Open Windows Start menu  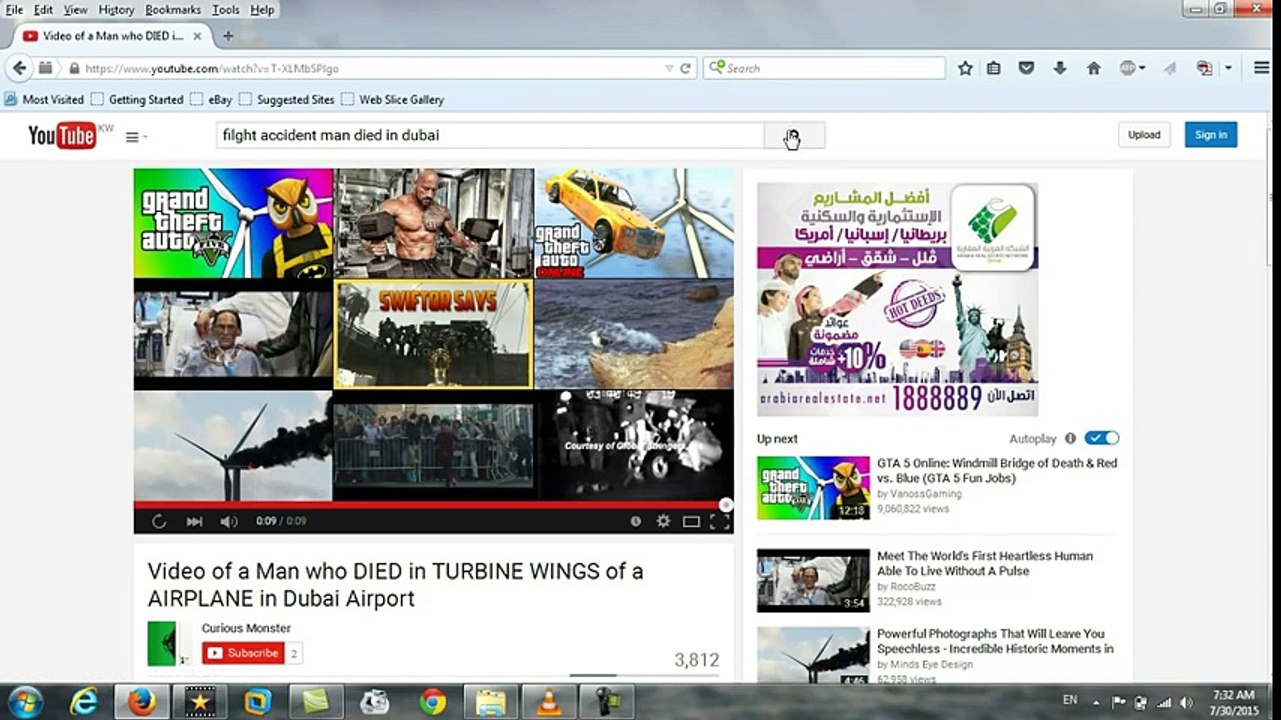coord(24,702)
